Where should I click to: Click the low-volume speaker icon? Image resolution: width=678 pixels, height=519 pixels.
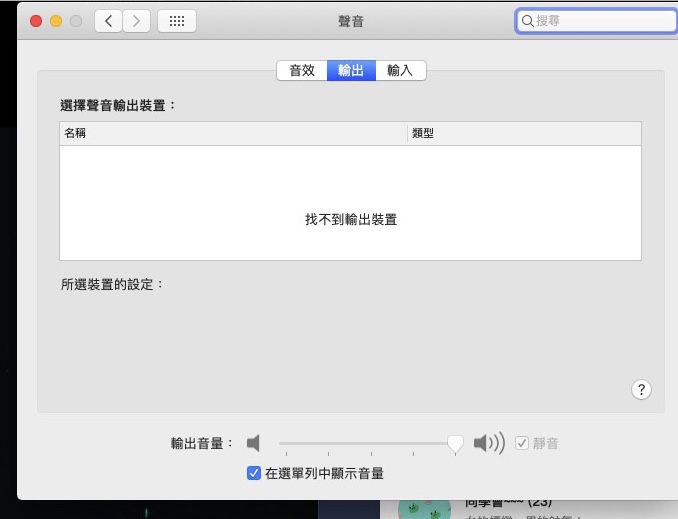(254, 443)
